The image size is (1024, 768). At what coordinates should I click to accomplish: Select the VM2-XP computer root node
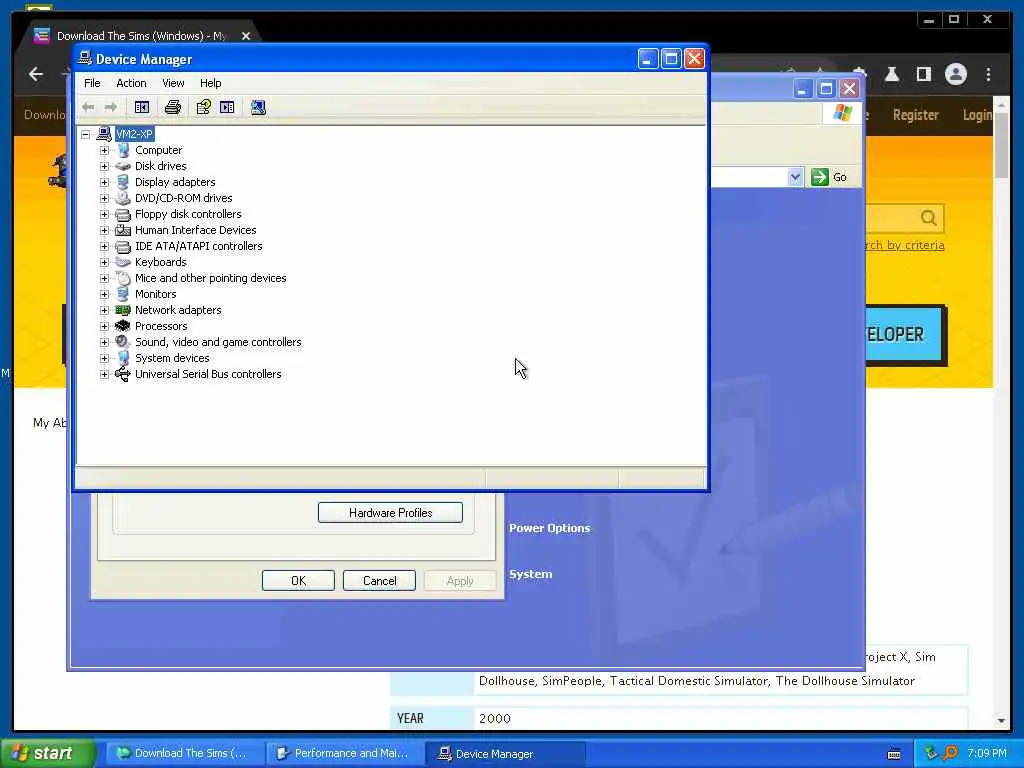[x=134, y=134]
